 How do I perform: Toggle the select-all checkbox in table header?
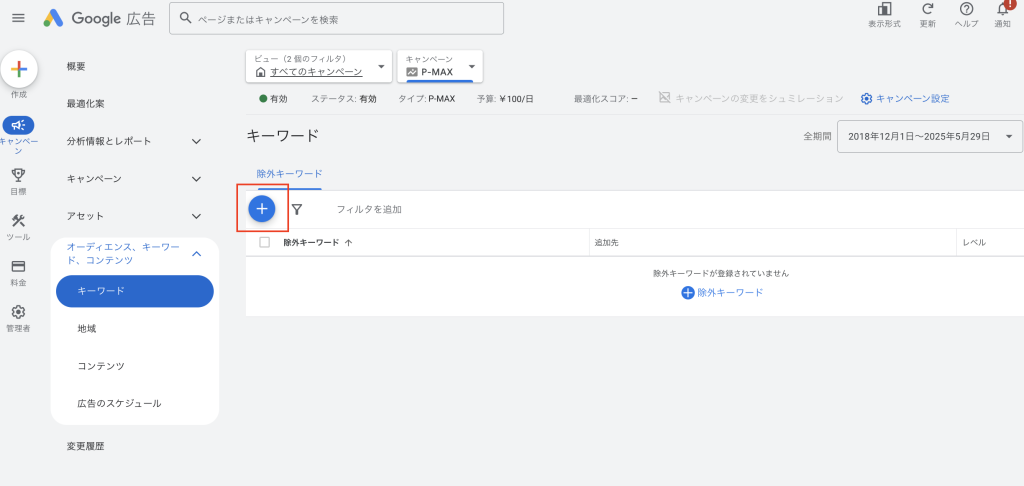coord(265,242)
